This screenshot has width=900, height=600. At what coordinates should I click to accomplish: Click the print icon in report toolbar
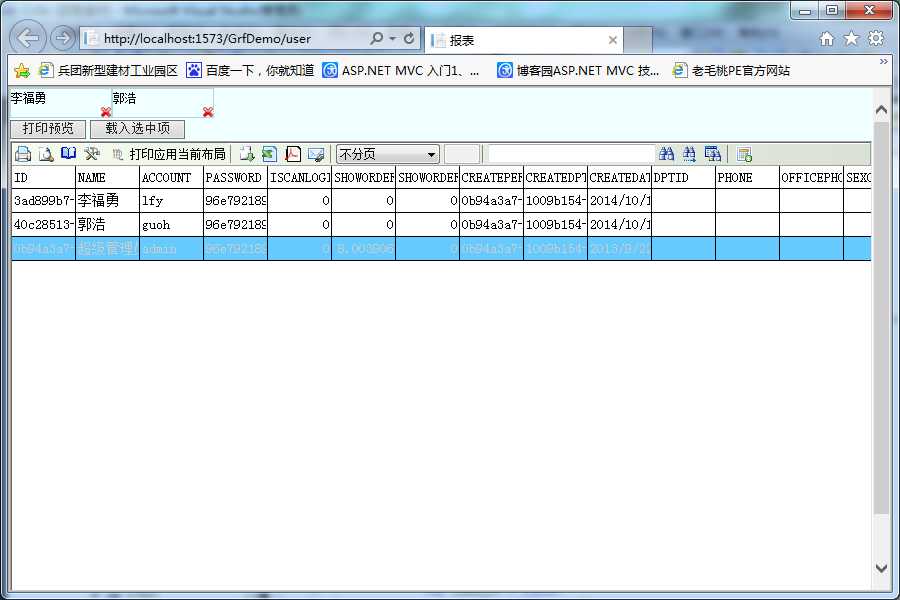[23, 154]
